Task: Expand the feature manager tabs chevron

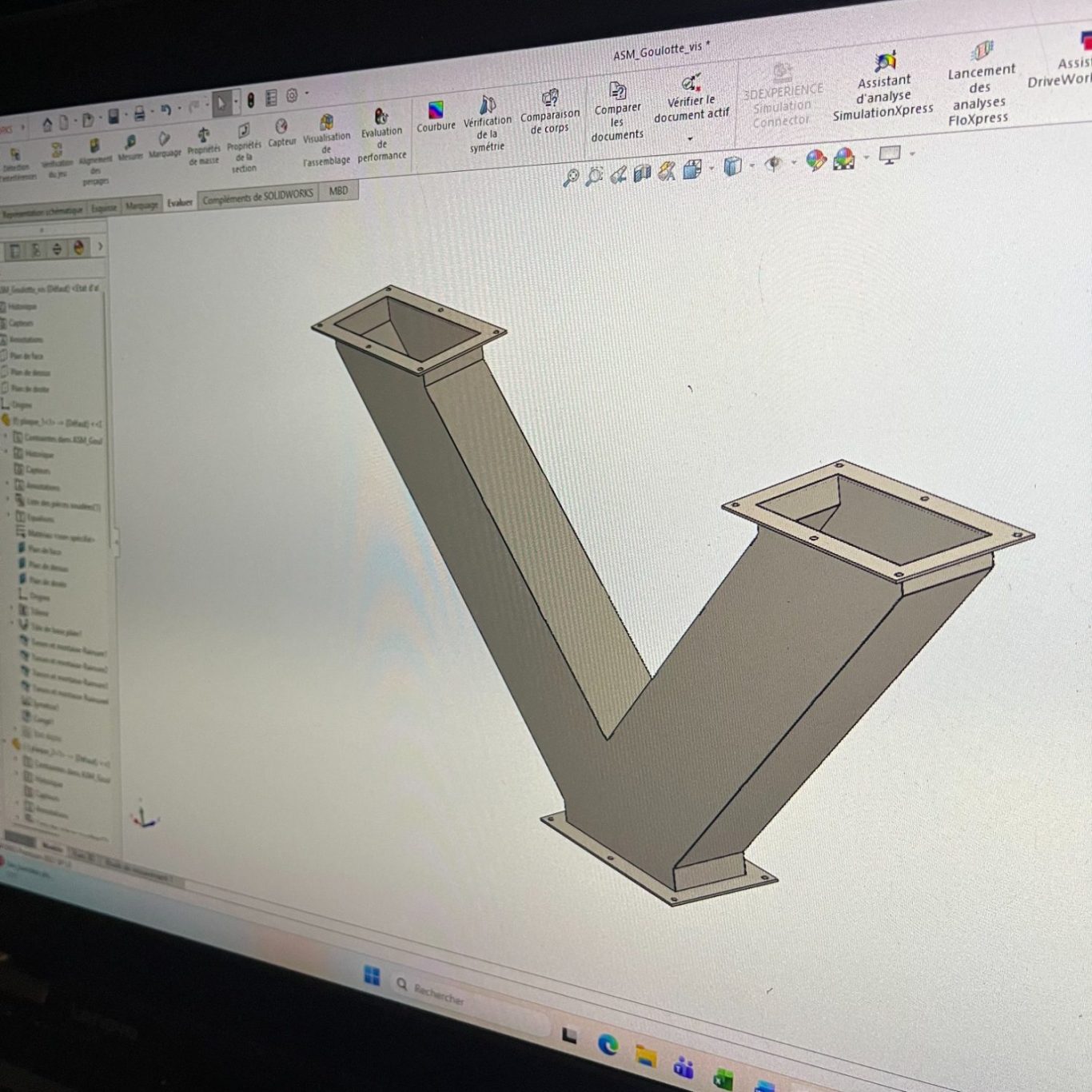Action: click(x=100, y=247)
